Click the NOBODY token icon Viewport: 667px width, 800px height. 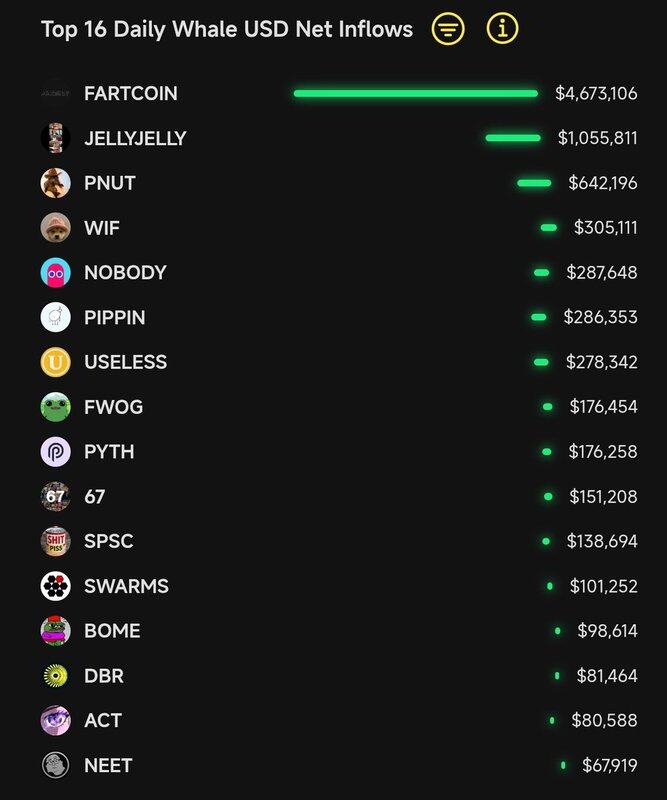tap(55, 272)
